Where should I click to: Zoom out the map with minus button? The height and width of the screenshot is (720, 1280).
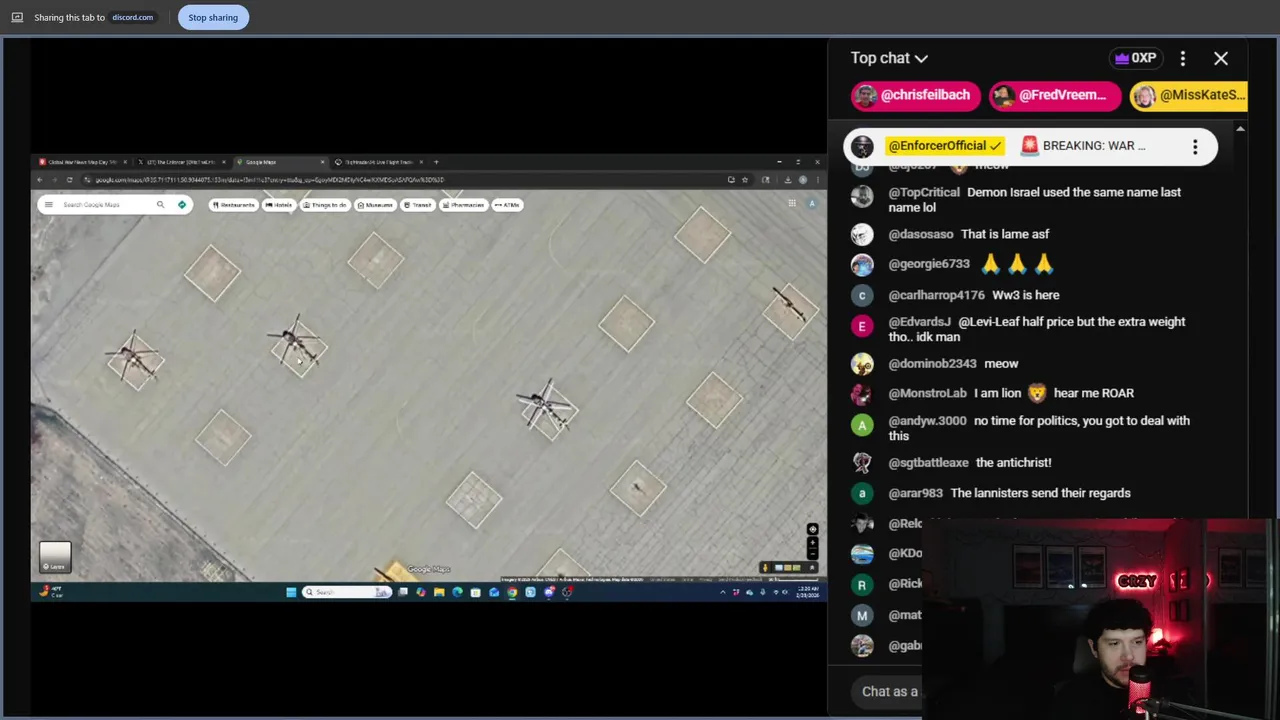[x=812, y=553]
